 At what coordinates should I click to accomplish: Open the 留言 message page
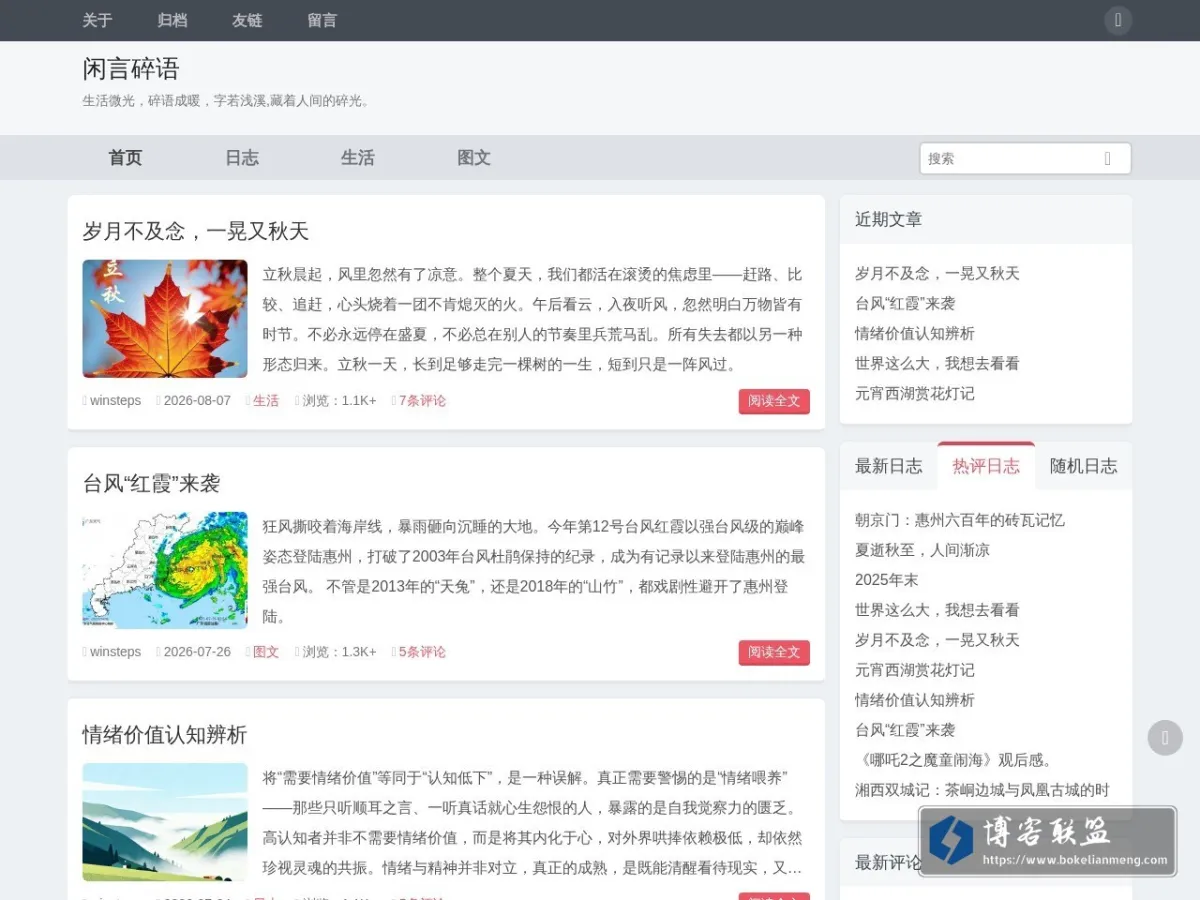(322, 20)
